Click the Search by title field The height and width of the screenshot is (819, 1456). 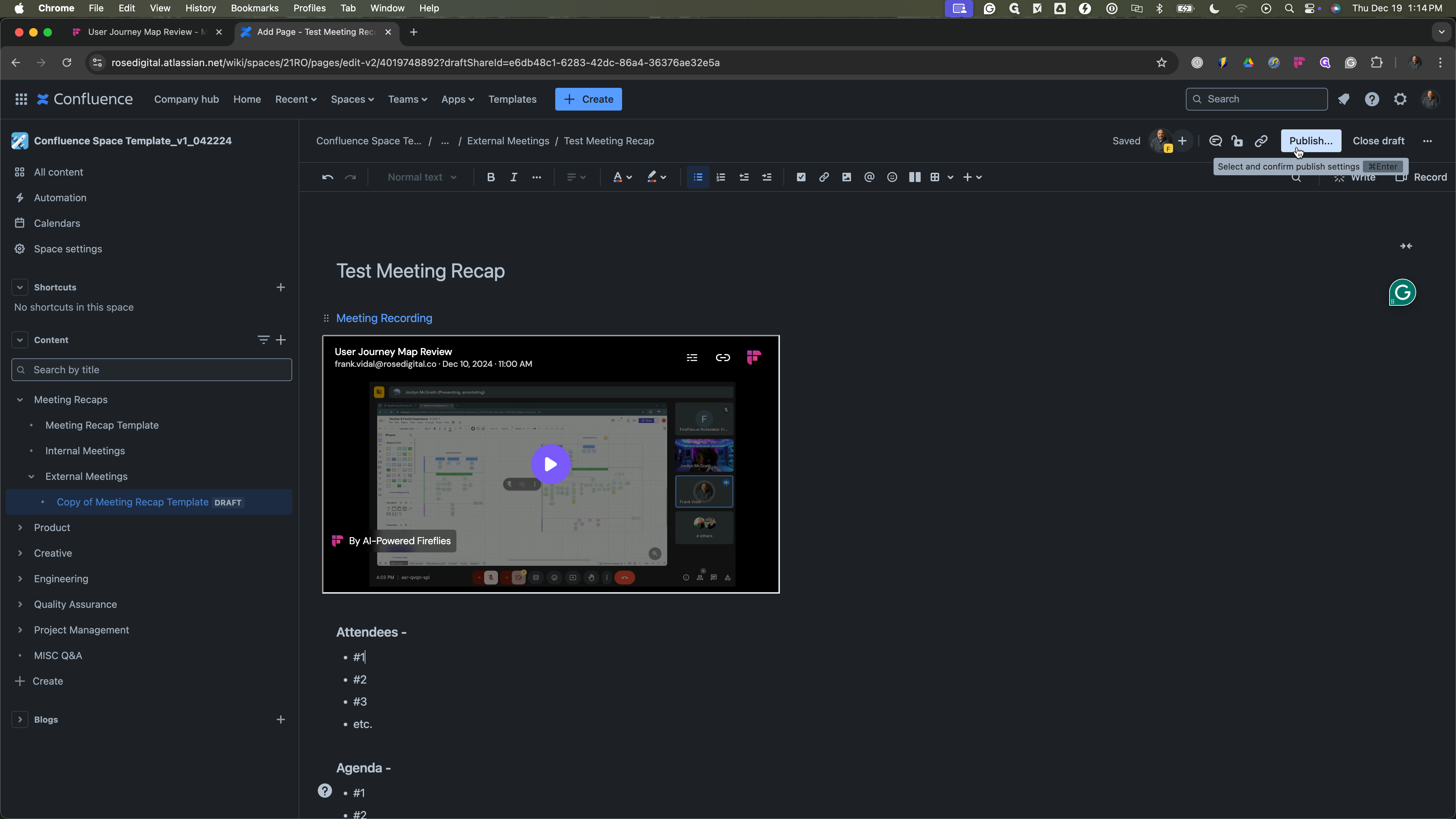(x=151, y=370)
